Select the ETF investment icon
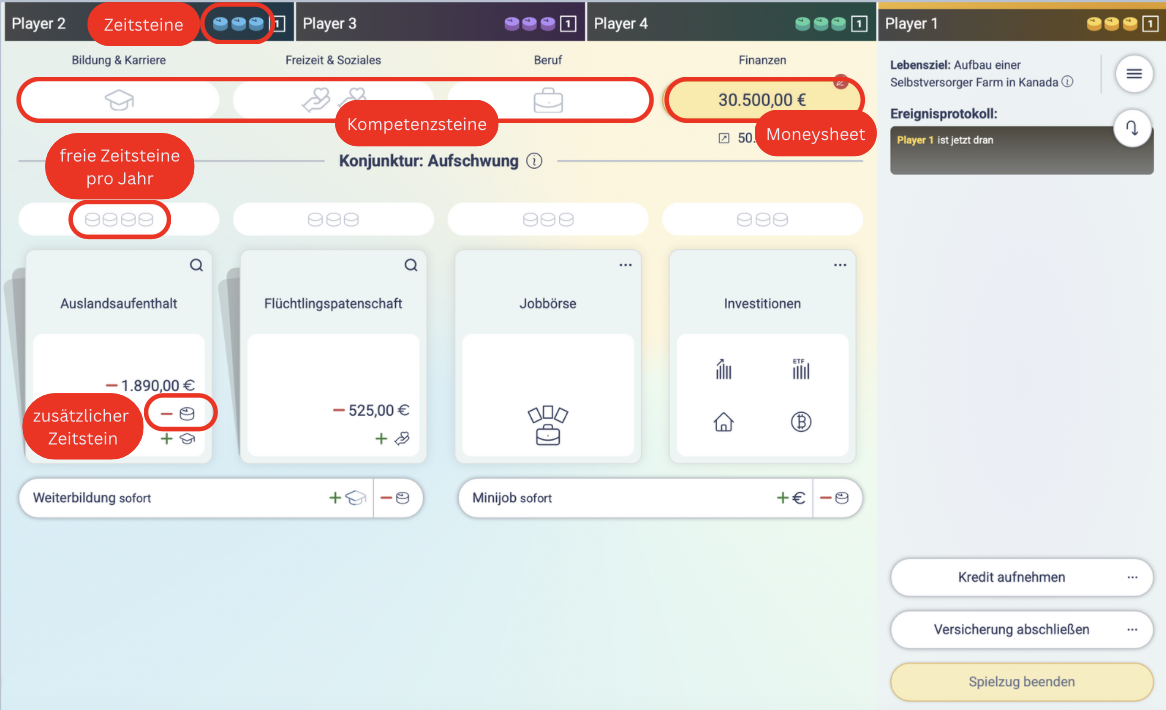 pos(800,370)
